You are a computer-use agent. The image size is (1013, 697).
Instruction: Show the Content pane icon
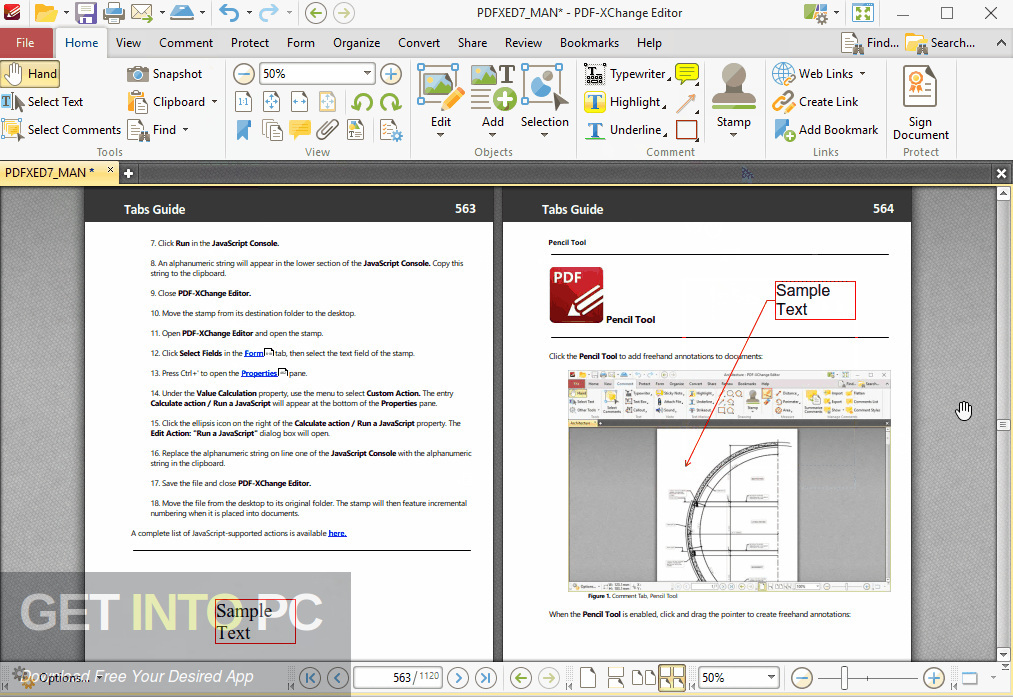355,129
